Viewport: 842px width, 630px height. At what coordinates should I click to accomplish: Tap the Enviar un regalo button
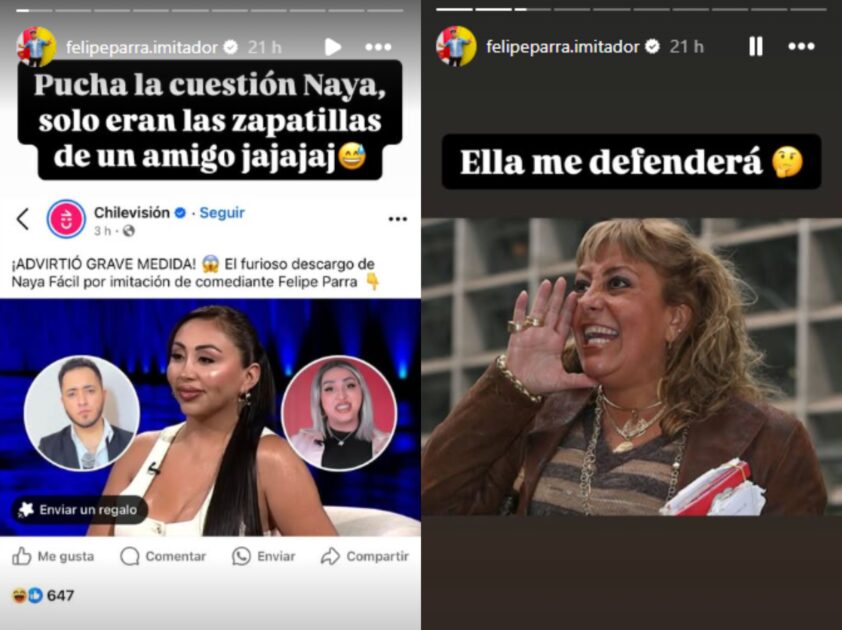78,510
